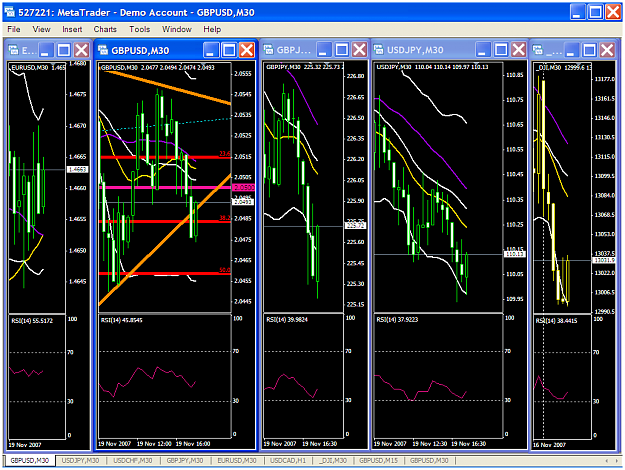Viewport: 625px width, 470px height.
Task: Maximize the _DJI chart window
Action: 590,50
